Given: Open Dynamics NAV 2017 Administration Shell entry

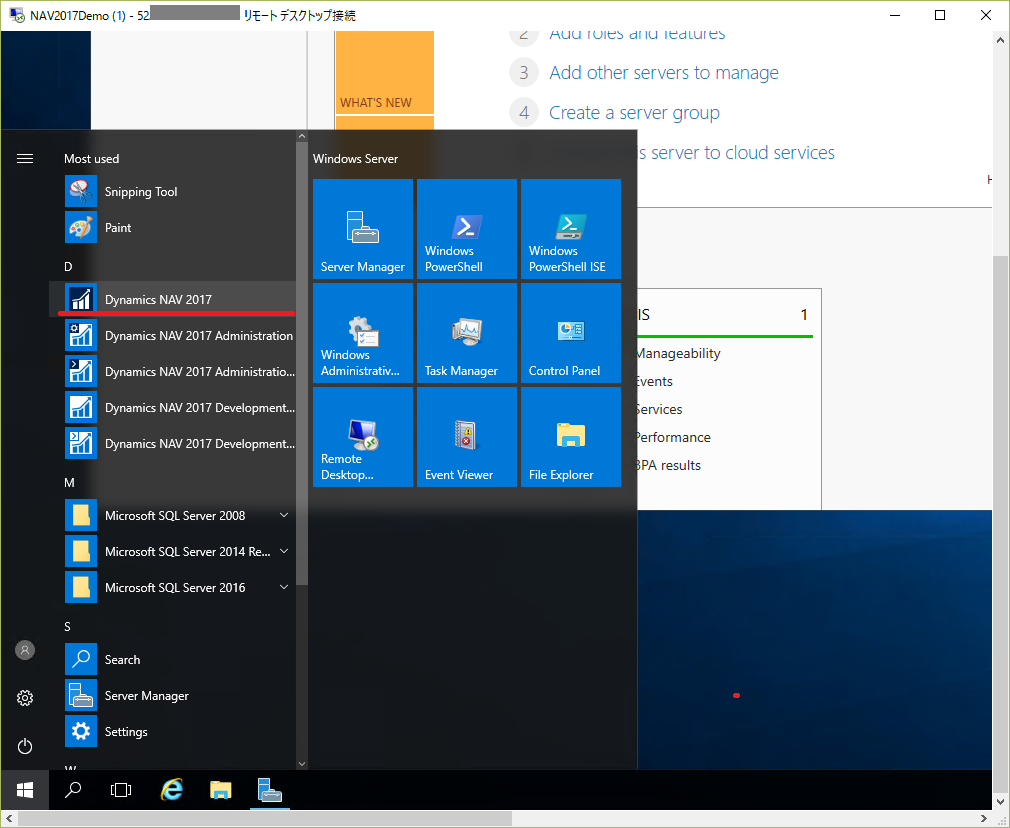Looking at the screenshot, I should [173, 372].
